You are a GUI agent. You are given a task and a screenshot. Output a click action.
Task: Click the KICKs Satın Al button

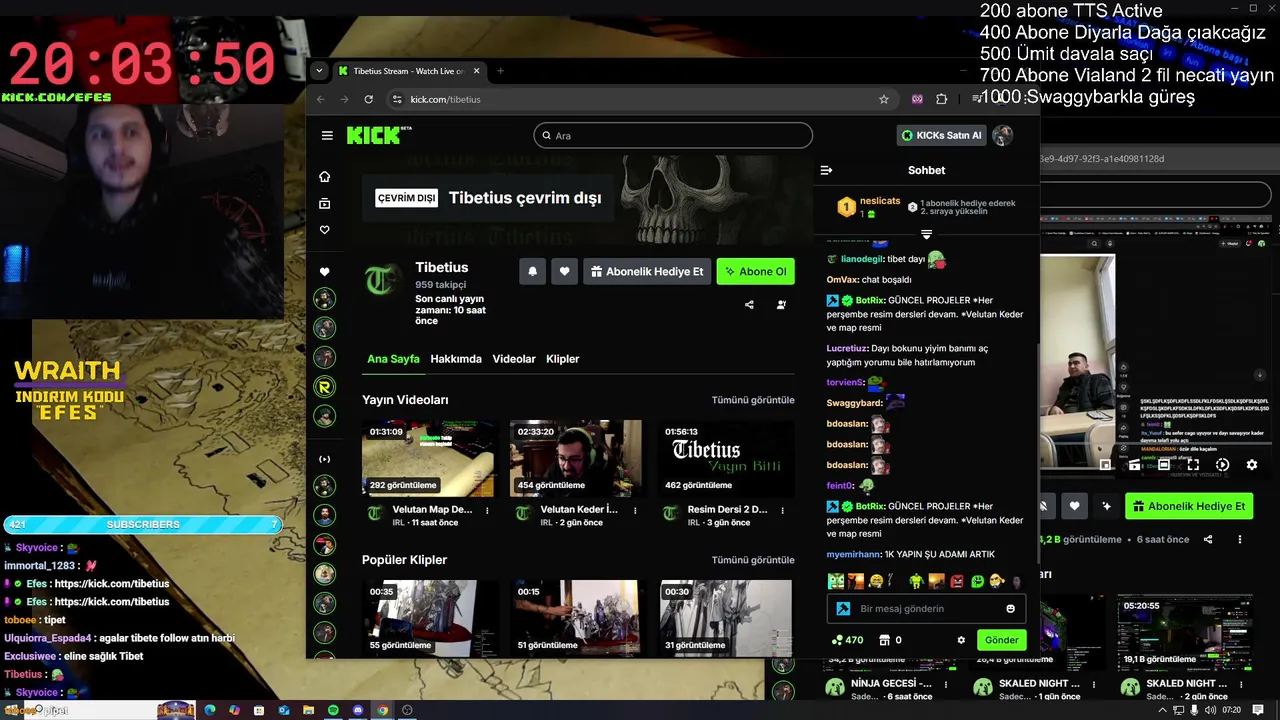pos(941,135)
